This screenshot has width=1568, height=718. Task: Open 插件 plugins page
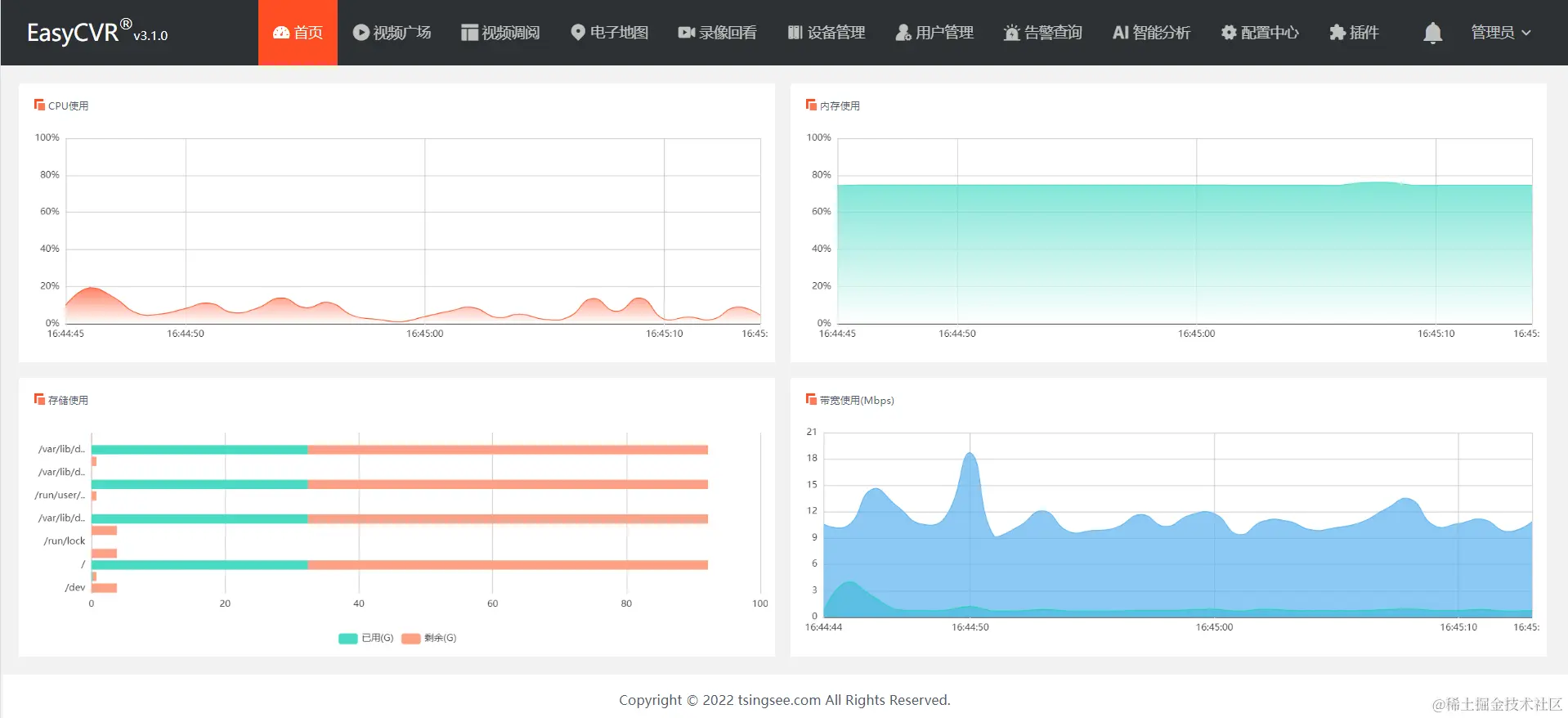coord(1354,33)
